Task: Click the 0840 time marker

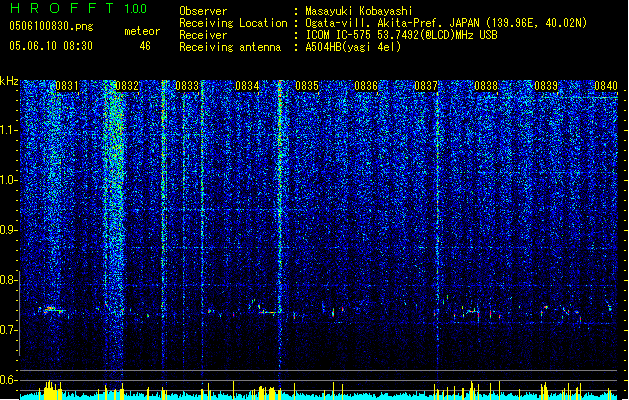Action: pyautogui.click(x=606, y=86)
